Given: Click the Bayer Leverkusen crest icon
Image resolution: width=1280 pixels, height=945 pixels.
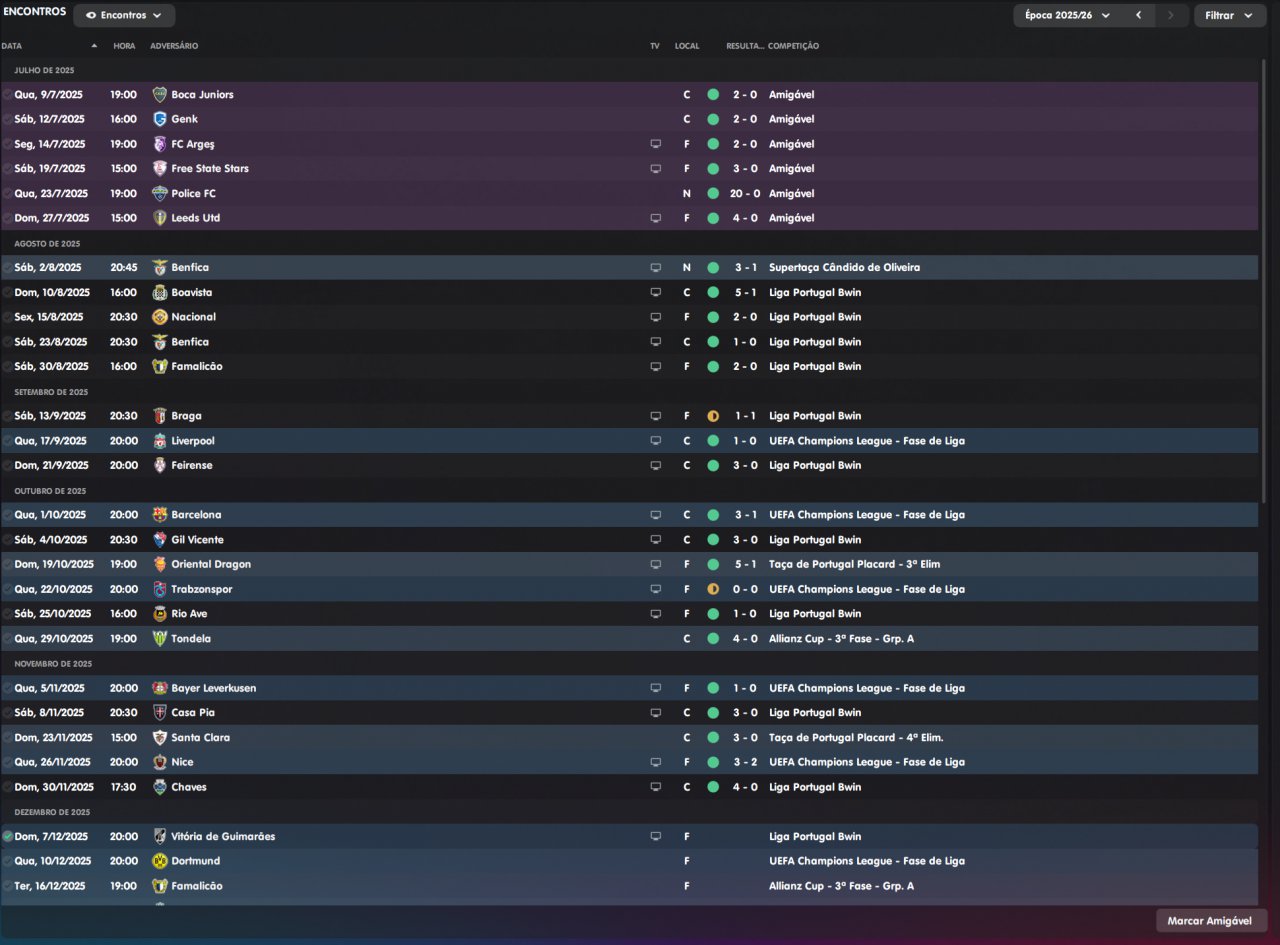Looking at the screenshot, I should click(159, 688).
